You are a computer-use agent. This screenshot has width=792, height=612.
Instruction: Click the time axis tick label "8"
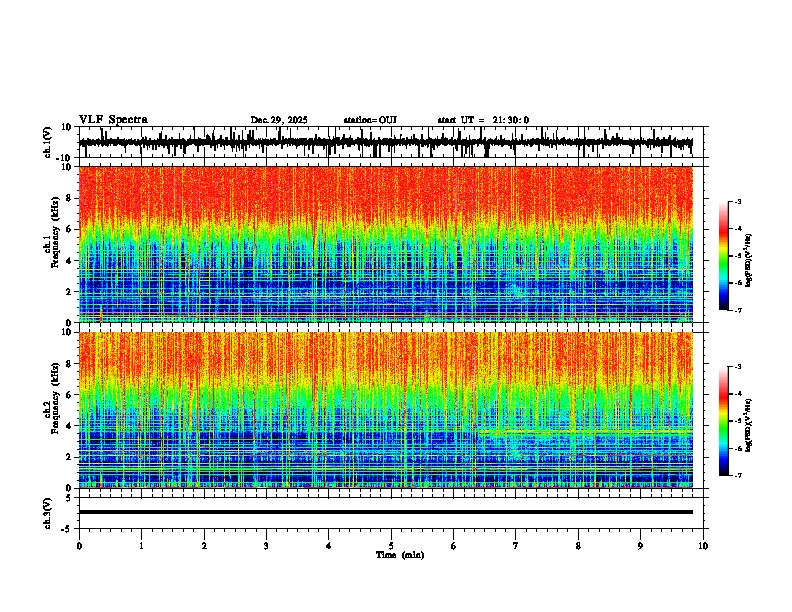point(578,546)
